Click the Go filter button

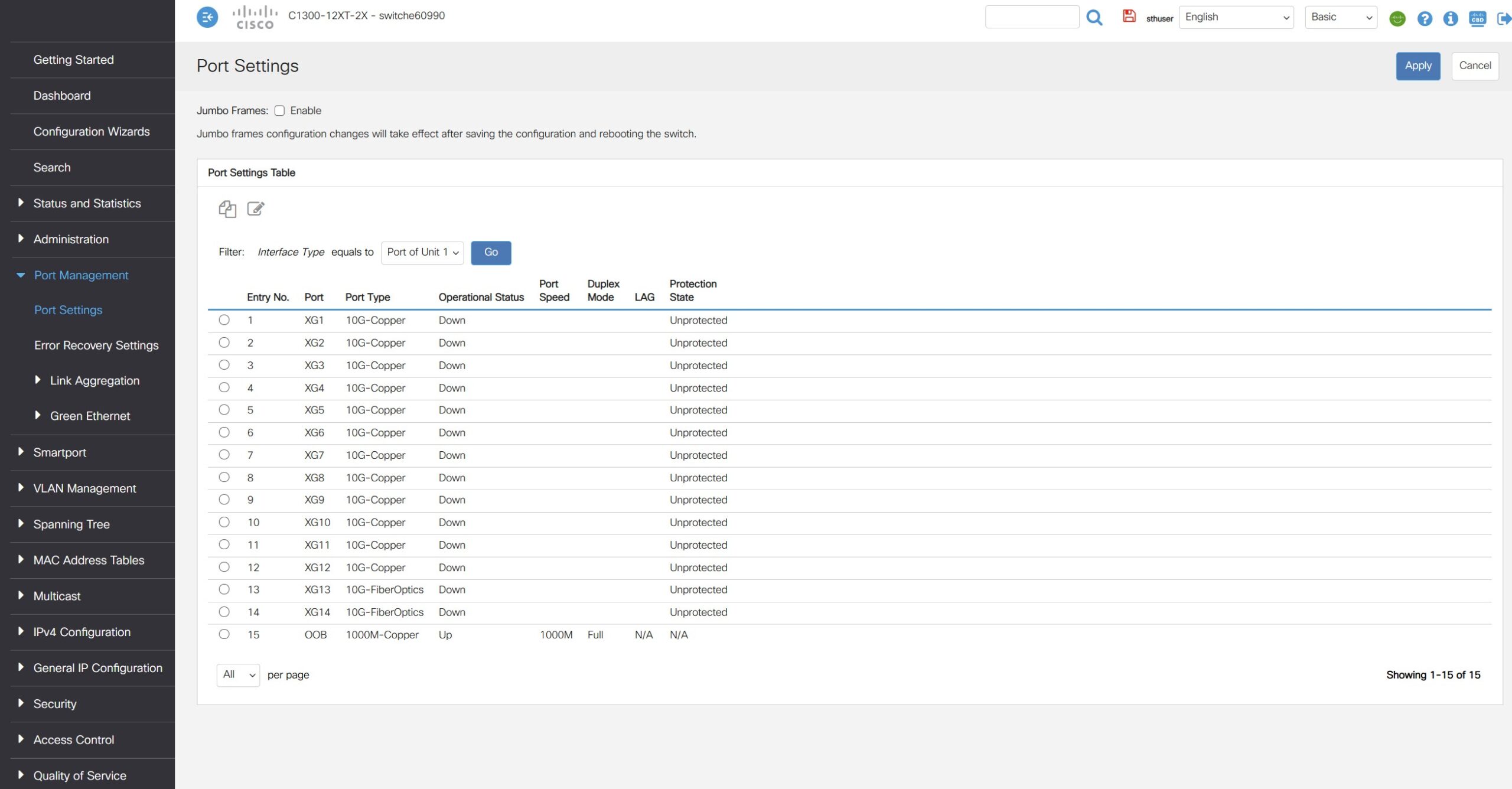(x=490, y=252)
